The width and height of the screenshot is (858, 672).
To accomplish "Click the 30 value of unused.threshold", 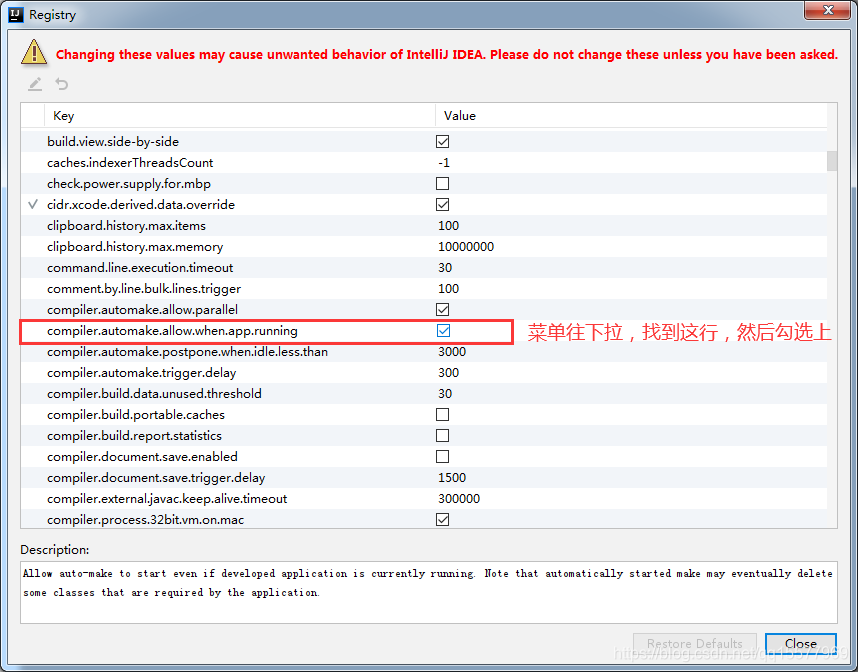I will 445,393.
